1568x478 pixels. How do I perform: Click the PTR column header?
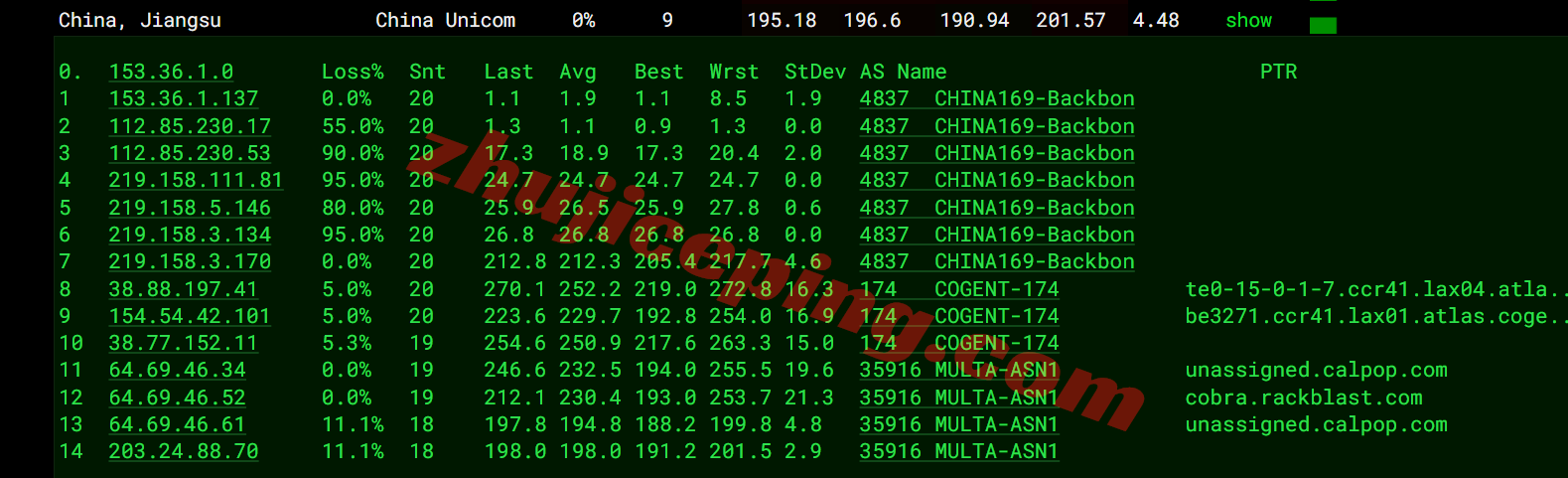coord(1278,72)
